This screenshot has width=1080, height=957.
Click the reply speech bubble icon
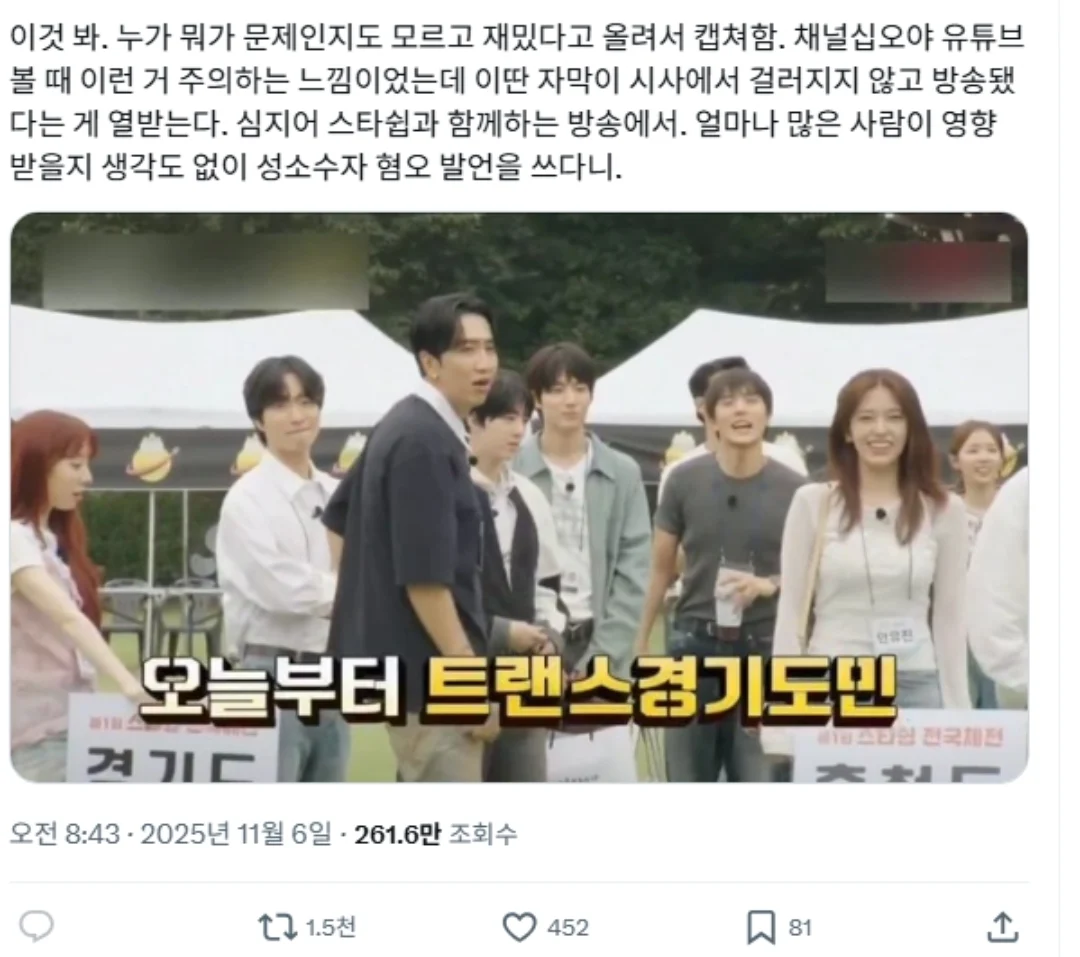[36, 927]
